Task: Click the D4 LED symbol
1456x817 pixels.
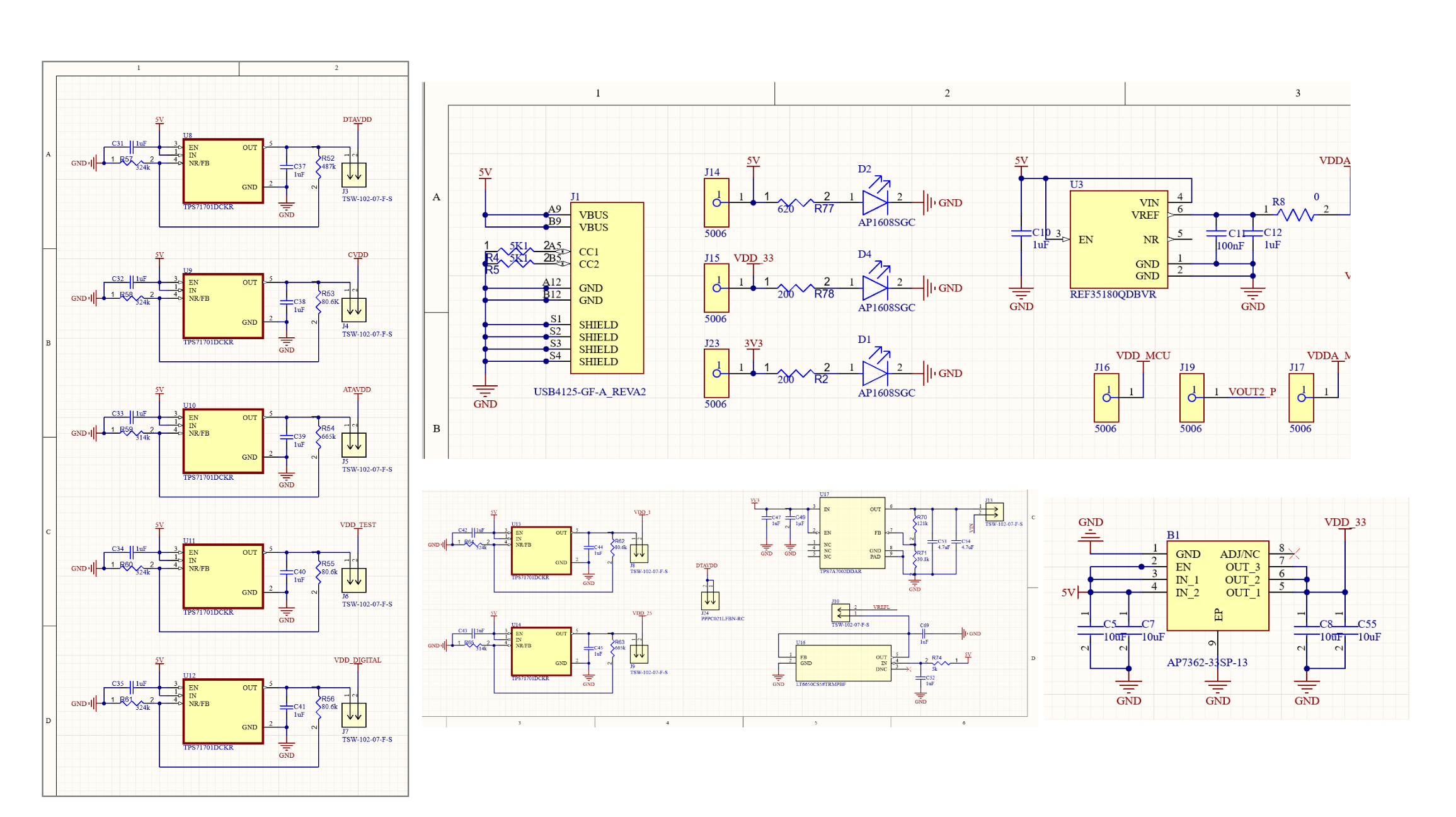Action: pos(874,288)
